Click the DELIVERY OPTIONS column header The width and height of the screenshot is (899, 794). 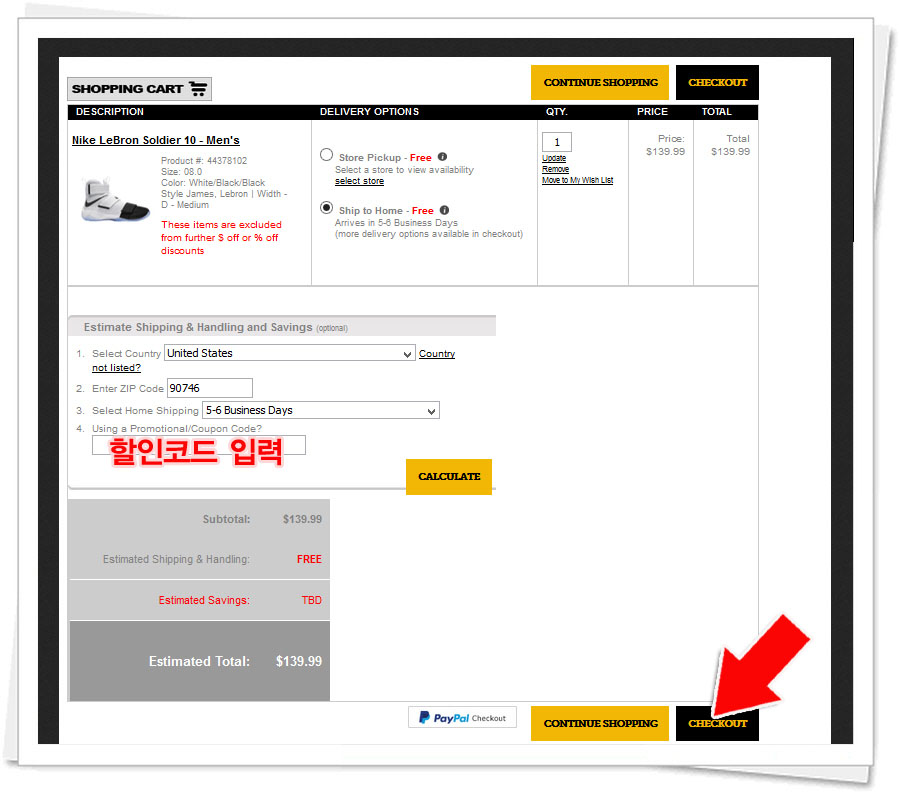coord(369,112)
